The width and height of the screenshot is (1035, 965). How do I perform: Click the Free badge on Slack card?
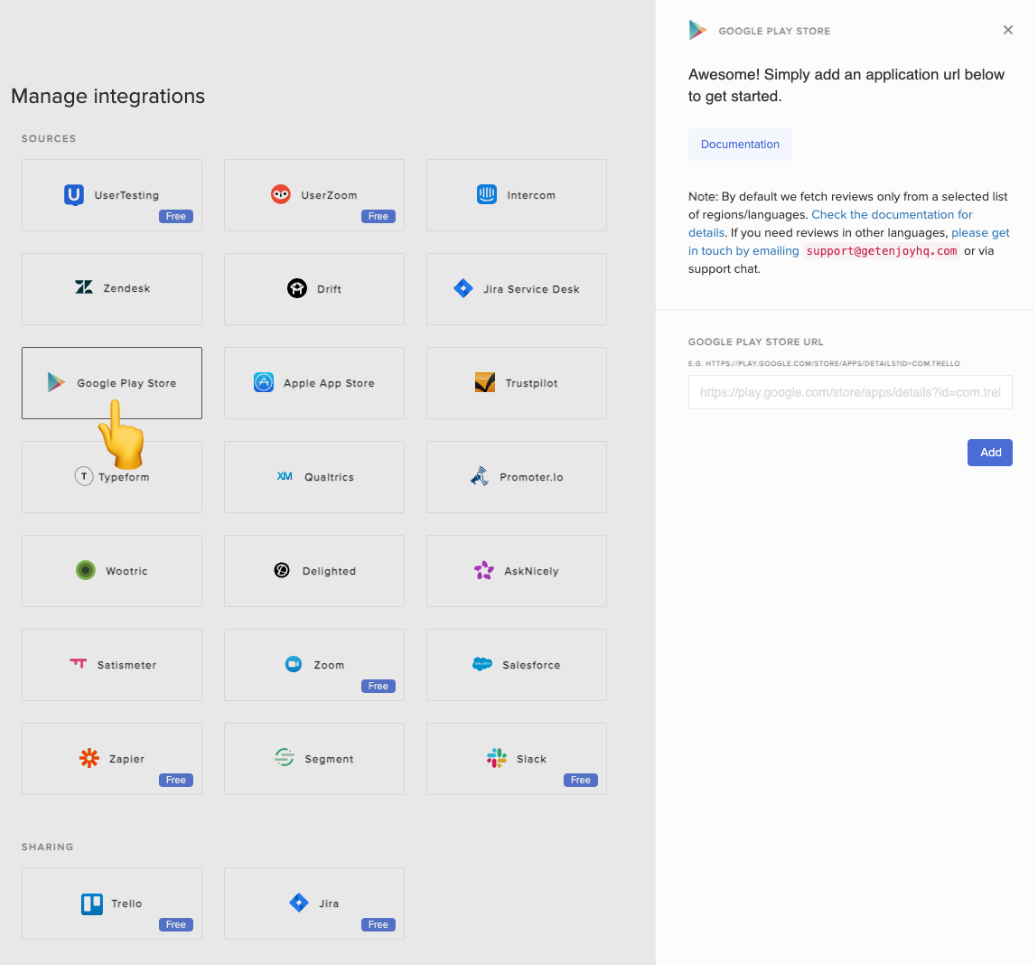tap(581, 780)
